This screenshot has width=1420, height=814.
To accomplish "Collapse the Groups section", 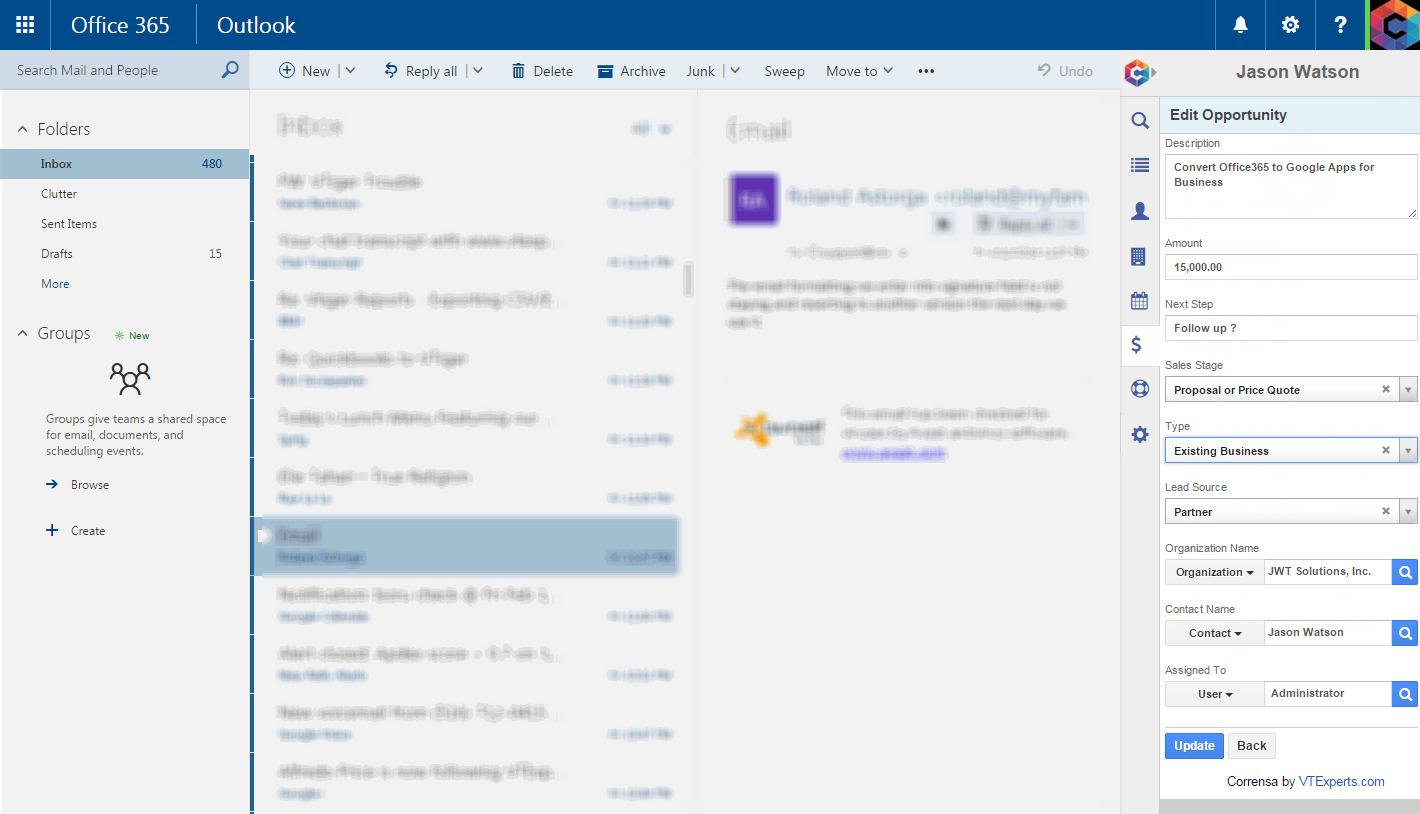I will (23, 334).
